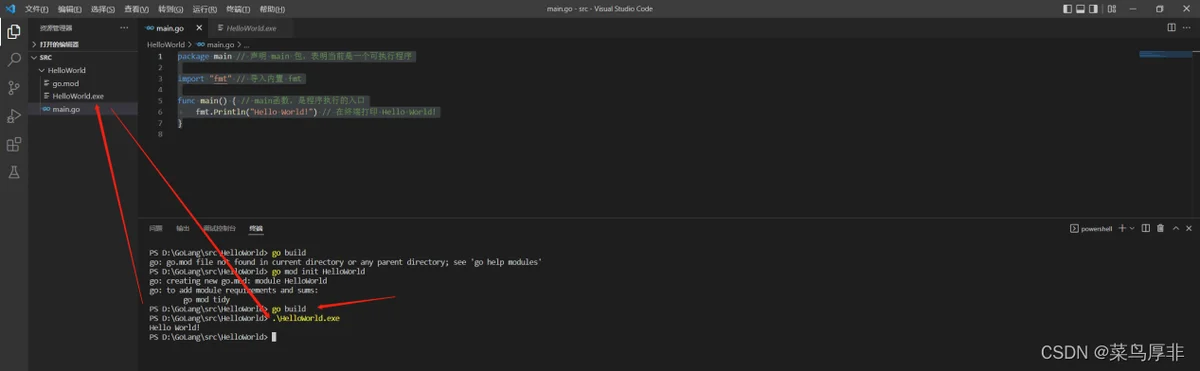
Task: Place cursor on 'package main' line
Action: (296, 56)
